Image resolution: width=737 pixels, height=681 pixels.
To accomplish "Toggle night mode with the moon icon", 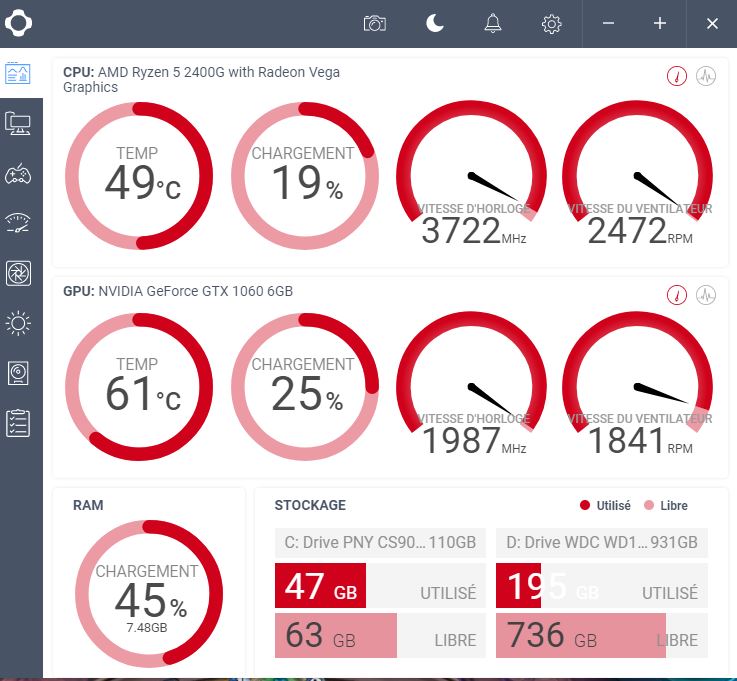I will [x=434, y=23].
